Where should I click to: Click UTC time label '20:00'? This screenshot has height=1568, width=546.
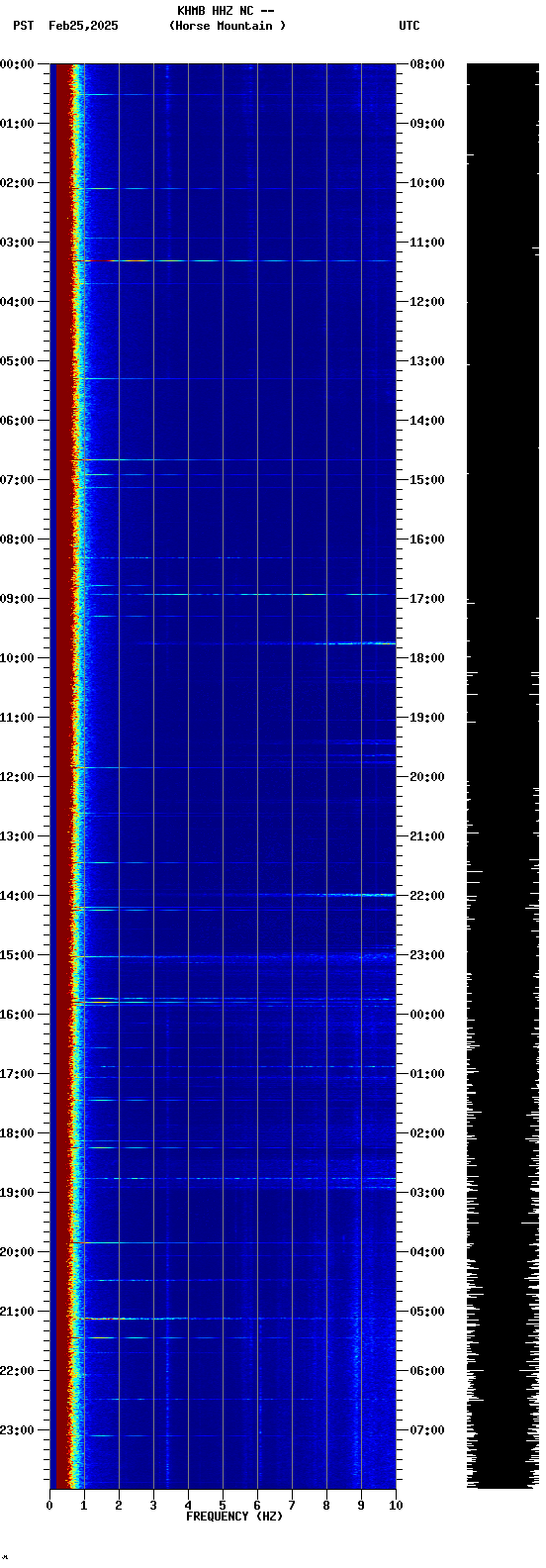click(427, 777)
